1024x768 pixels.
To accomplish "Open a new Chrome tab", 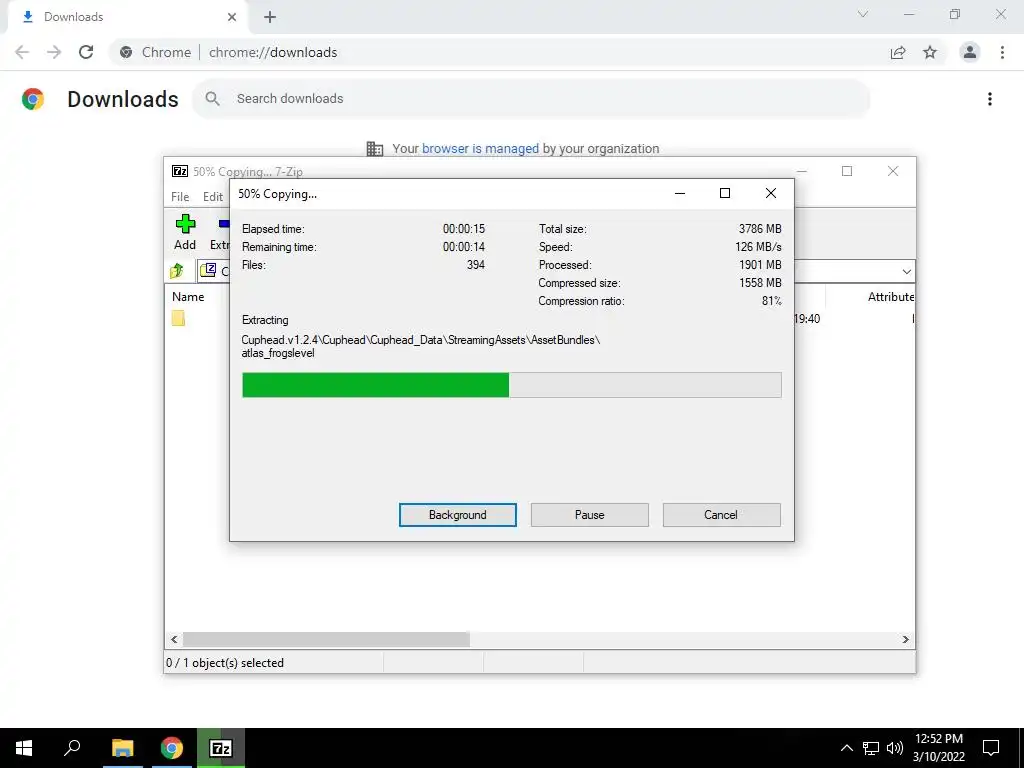I will click(x=270, y=17).
